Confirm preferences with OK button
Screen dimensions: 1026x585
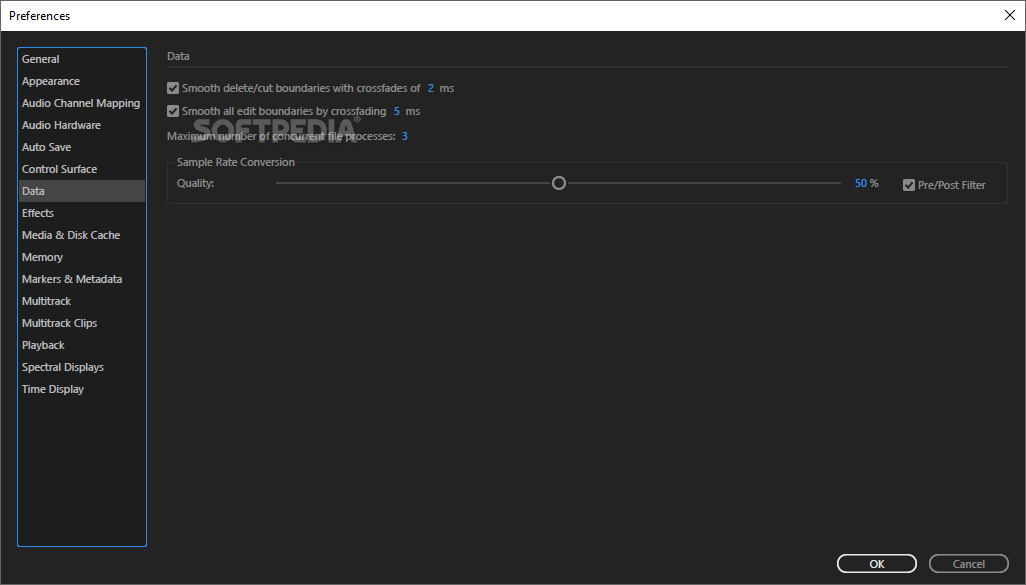[x=877, y=564]
